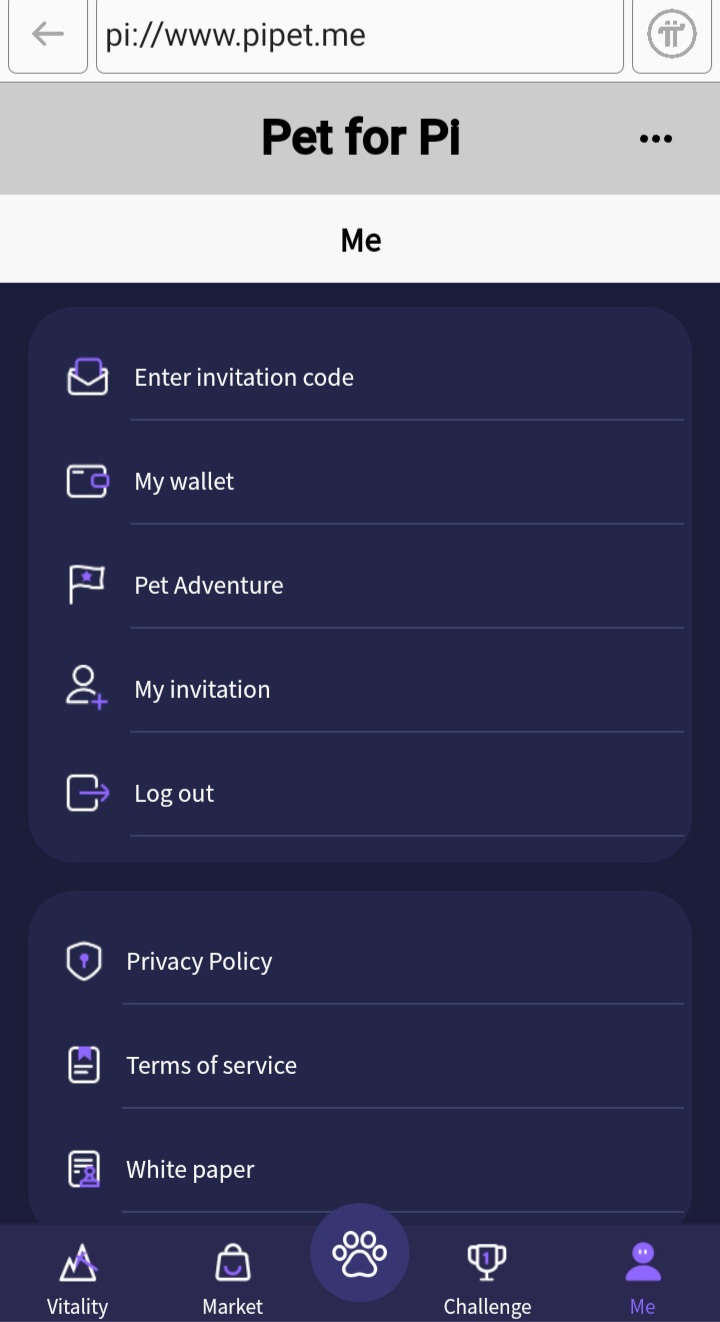Select the Log out option
The height and width of the screenshot is (1322, 720).
(174, 793)
